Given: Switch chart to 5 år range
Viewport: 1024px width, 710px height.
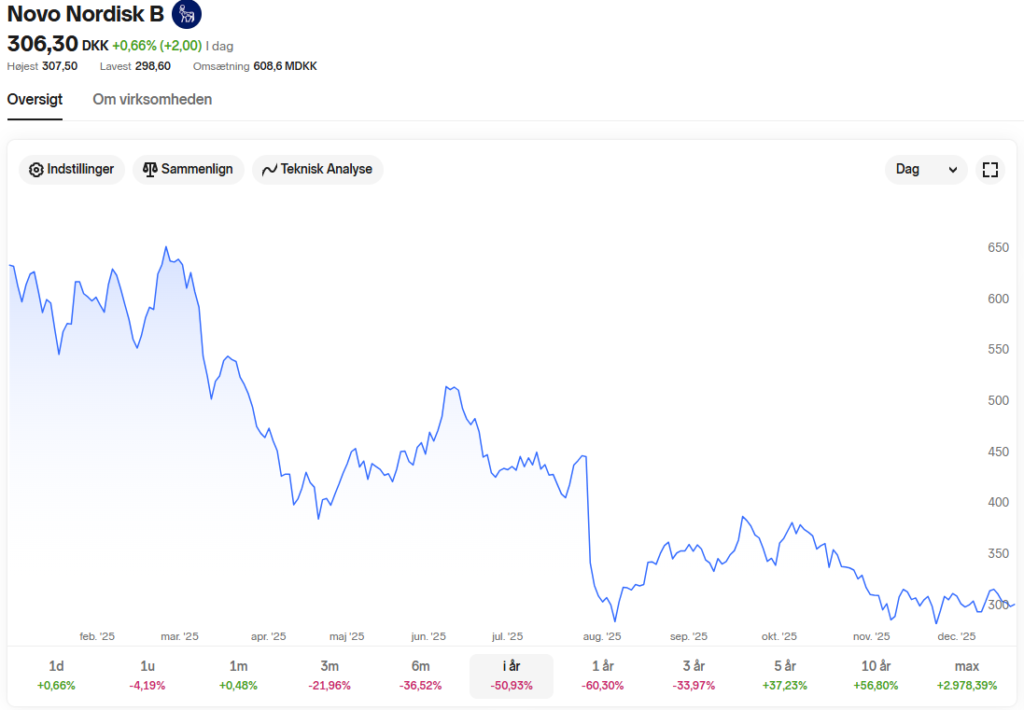Looking at the screenshot, I should [785, 675].
